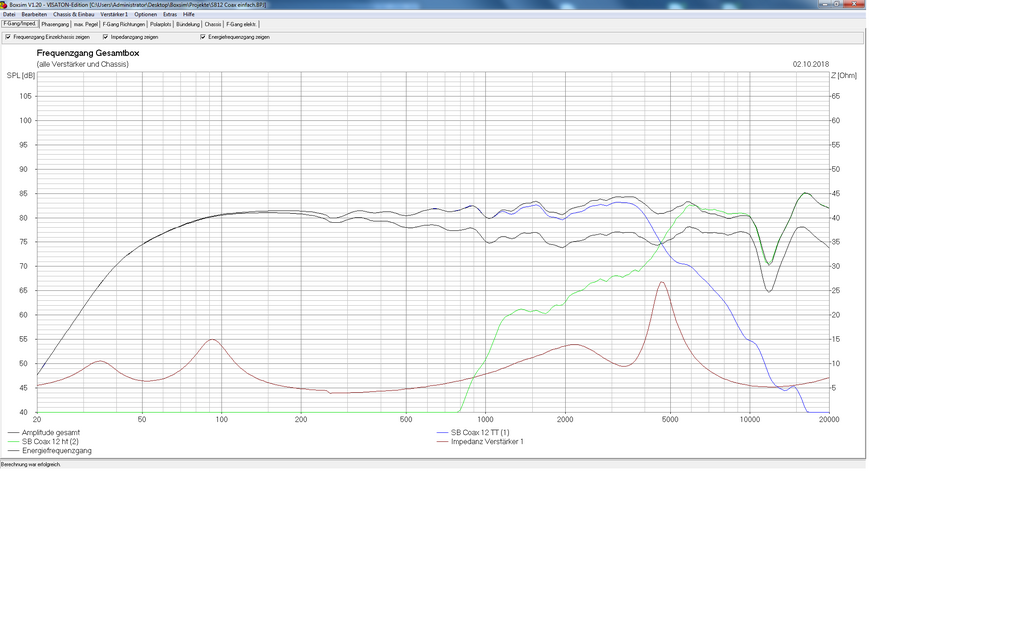Click the Energiefrequenzgang legend entry
Image resolution: width=1024 pixels, height=624 pixels.
(50, 451)
